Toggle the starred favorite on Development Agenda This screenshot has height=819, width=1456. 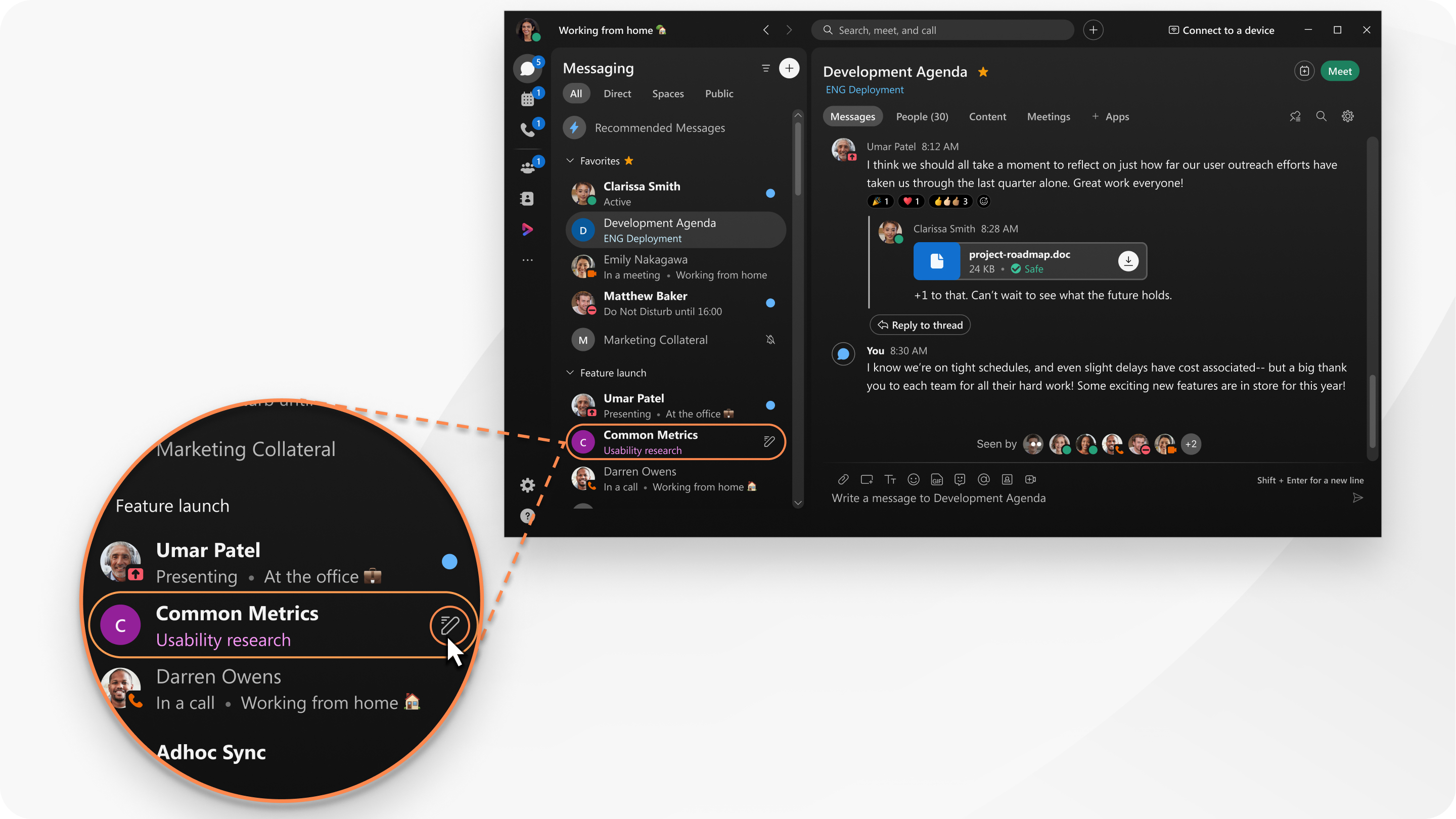[984, 71]
